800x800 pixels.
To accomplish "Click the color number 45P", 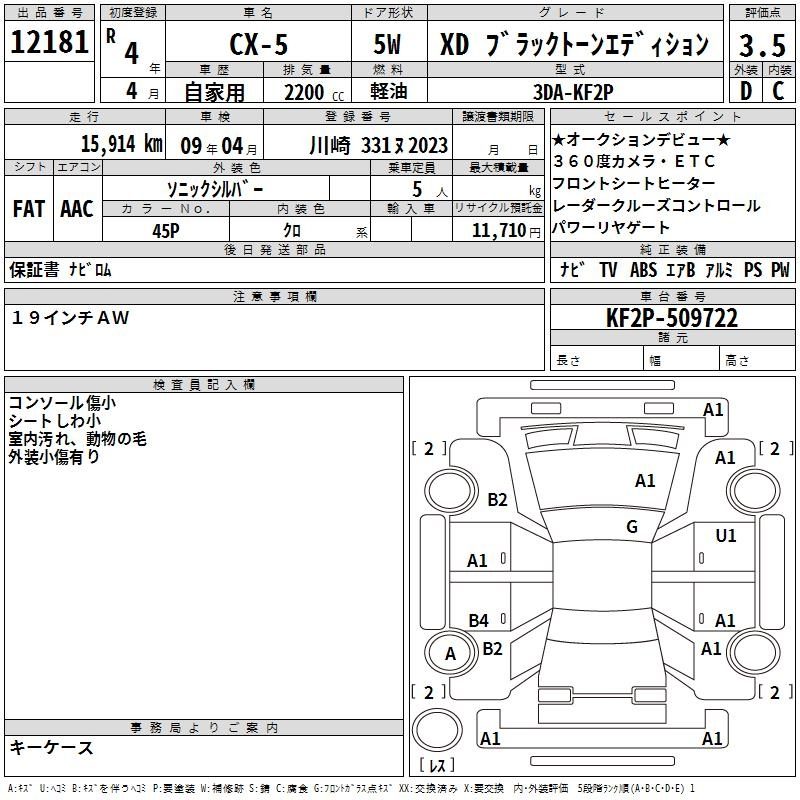I will point(166,231).
